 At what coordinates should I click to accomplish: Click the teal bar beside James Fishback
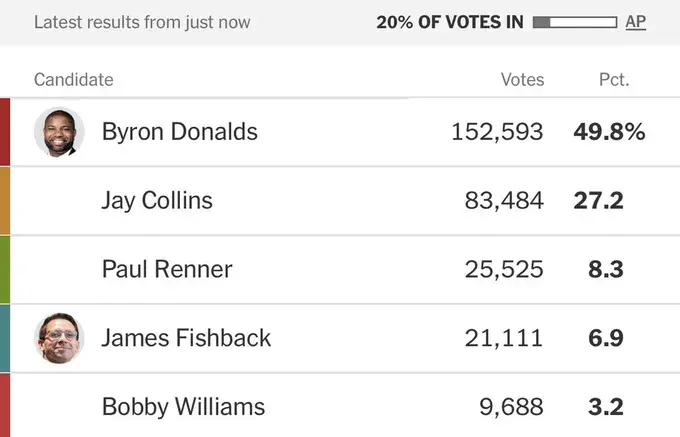[5, 338]
